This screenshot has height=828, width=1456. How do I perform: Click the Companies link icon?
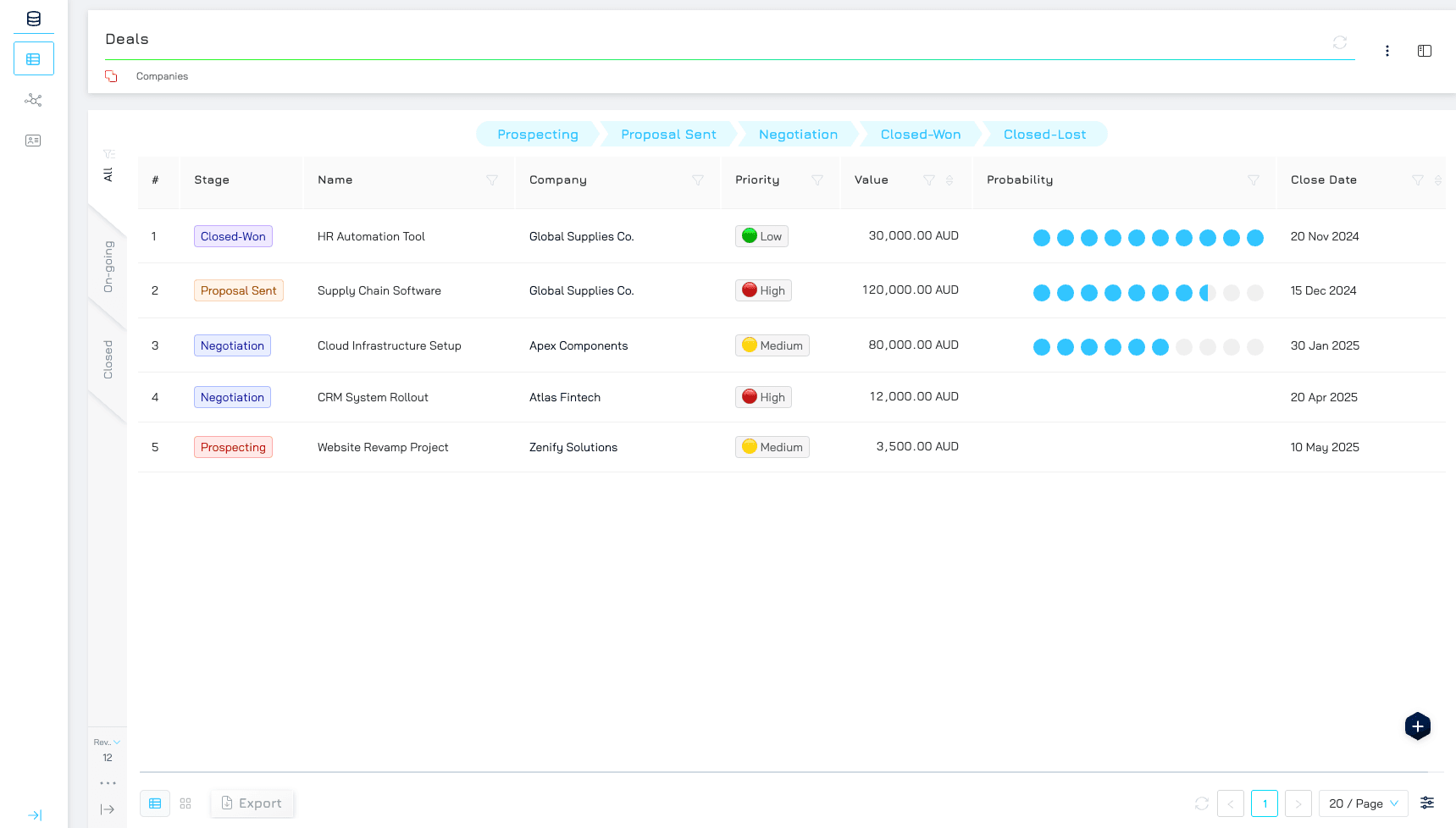click(x=111, y=76)
